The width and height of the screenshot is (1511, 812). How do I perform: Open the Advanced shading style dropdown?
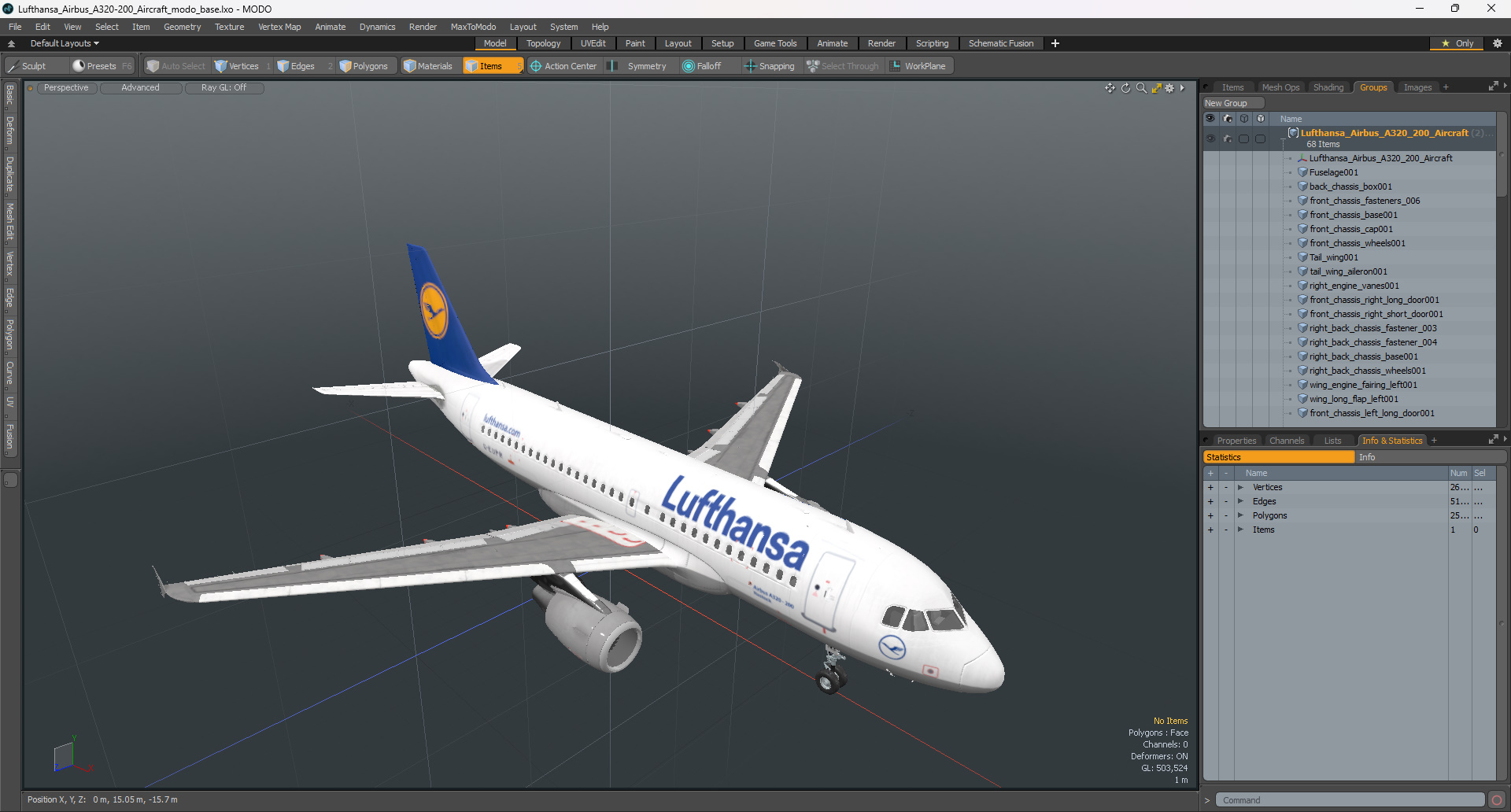pos(140,88)
